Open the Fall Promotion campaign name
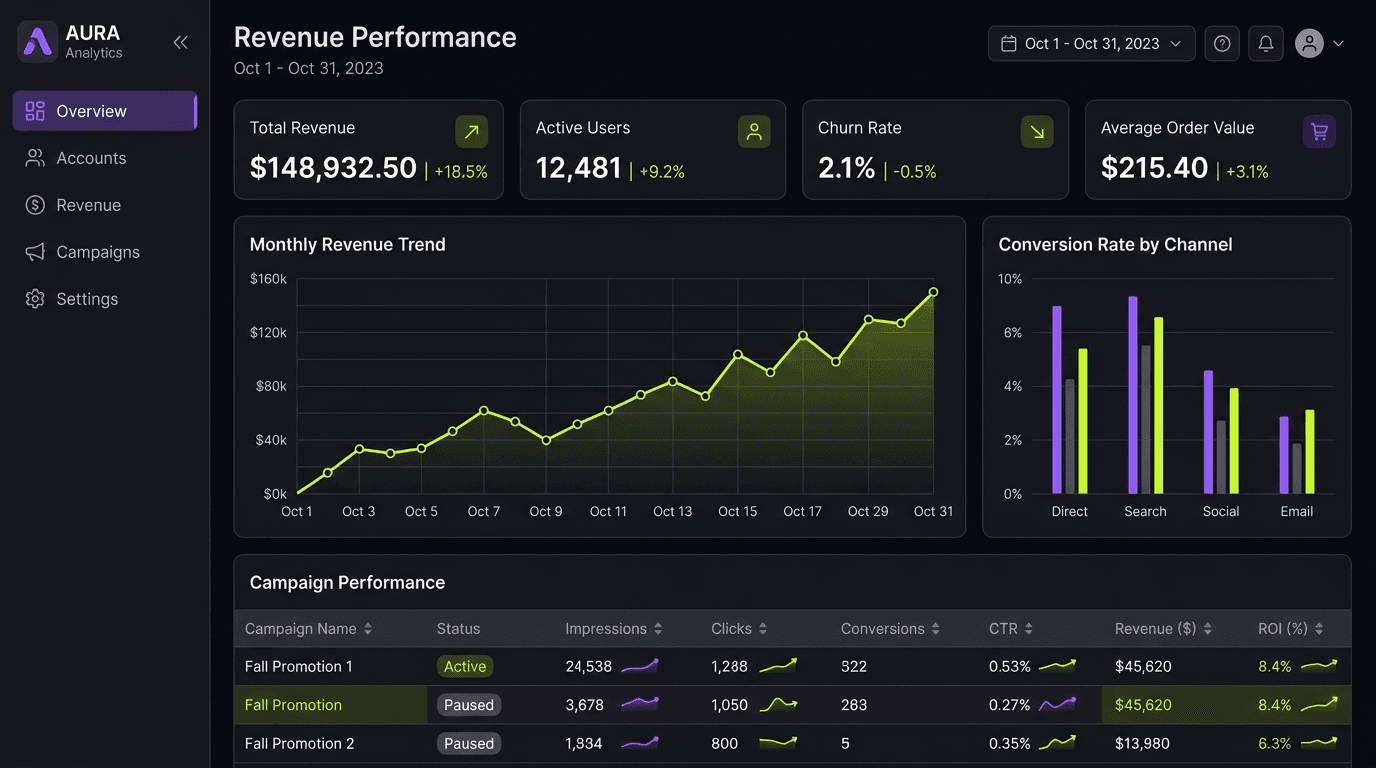The height and width of the screenshot is (768, 1376). (x=293, y=705)
